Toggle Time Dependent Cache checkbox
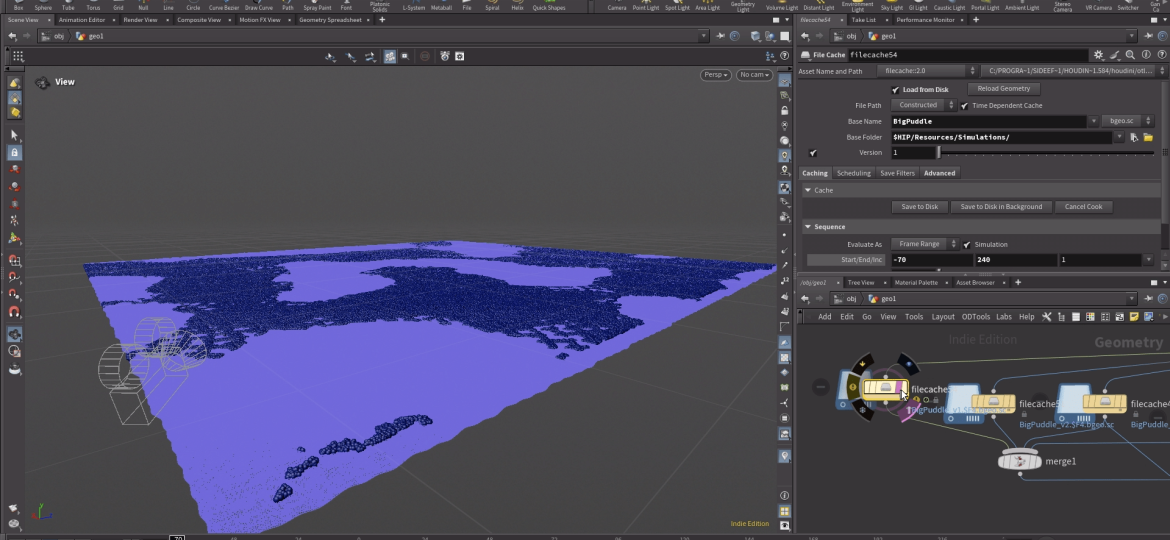 click(964, 105)
